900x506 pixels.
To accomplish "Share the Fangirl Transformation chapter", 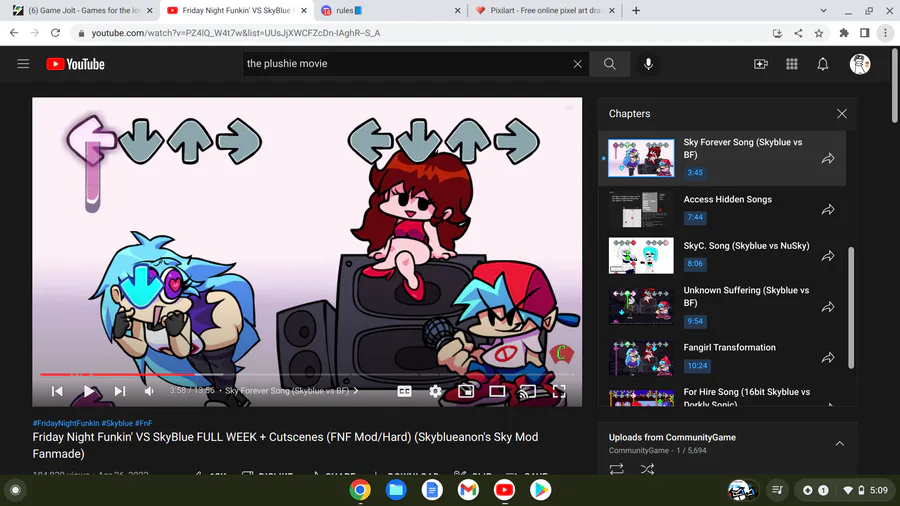I will click(828, 357).
